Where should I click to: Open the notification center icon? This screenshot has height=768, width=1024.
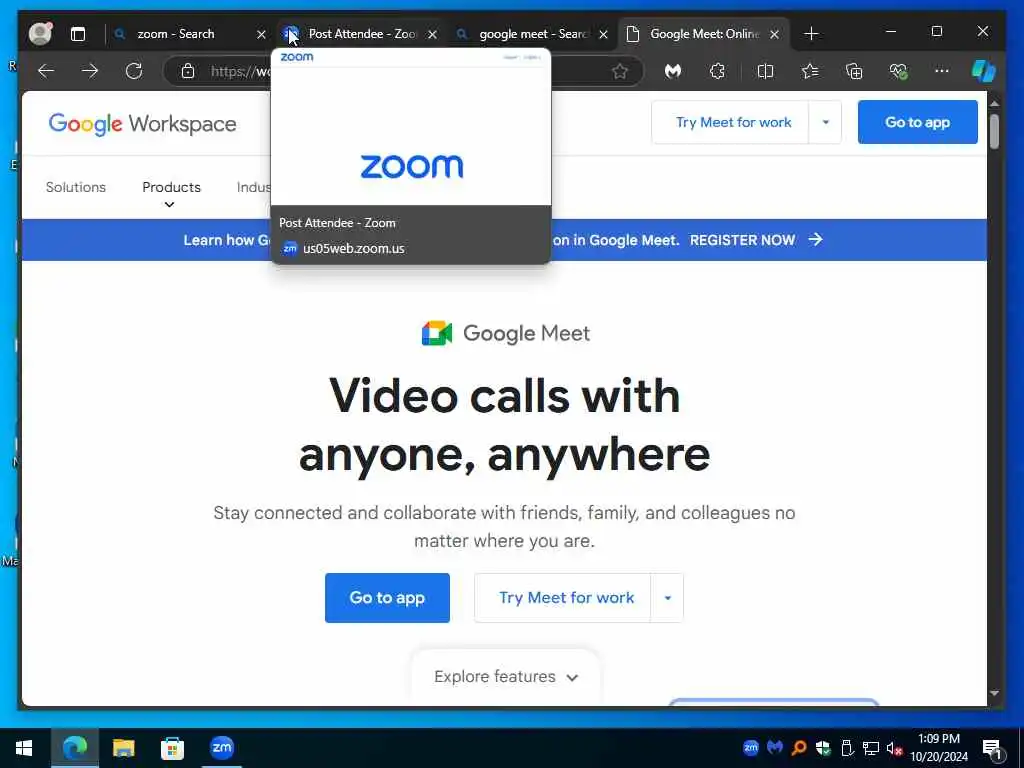click(x=993, y=749)
